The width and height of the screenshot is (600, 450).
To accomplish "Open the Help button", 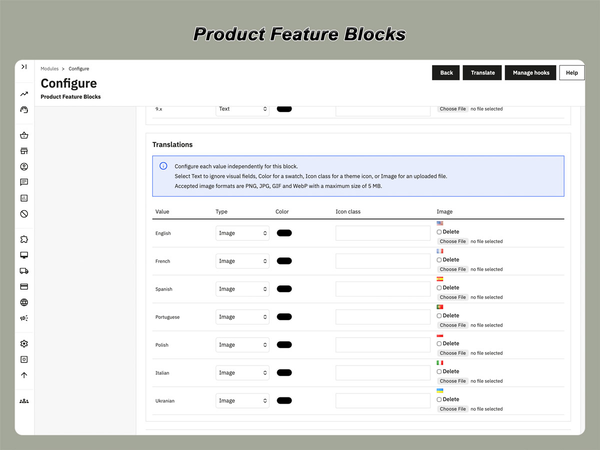I will click(x=572, y=73).
